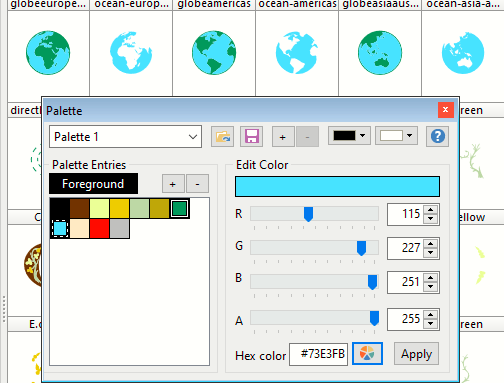
Task: Click the cyan Edit Color preview bar
Action: tap(337, 186)
